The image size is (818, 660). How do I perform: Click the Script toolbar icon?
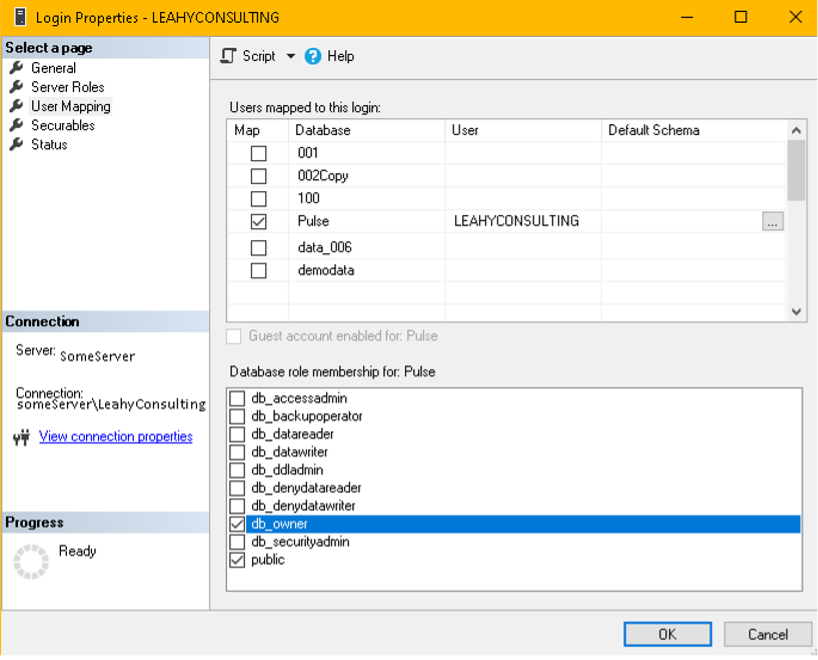click(228, 56)
